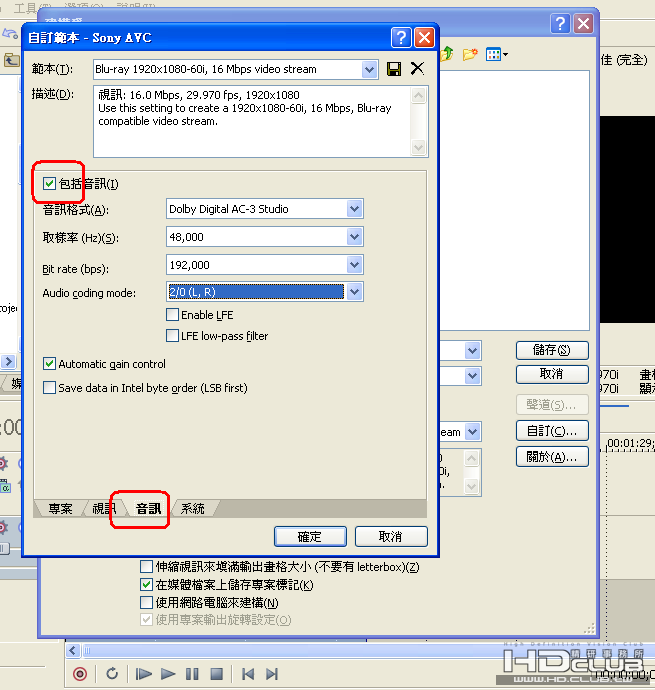Pause playback in transport bar
The height and width of the screenshot is (690, 655).
pyautogui.click(x=192, y=674)
